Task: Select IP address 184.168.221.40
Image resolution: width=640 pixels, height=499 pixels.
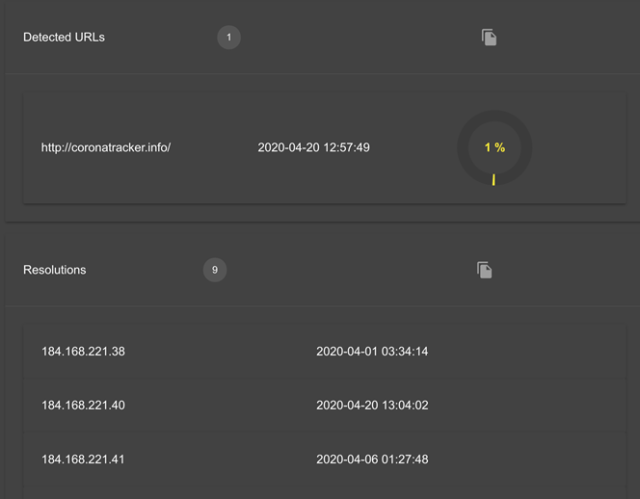Action: [x=83, y=405]
